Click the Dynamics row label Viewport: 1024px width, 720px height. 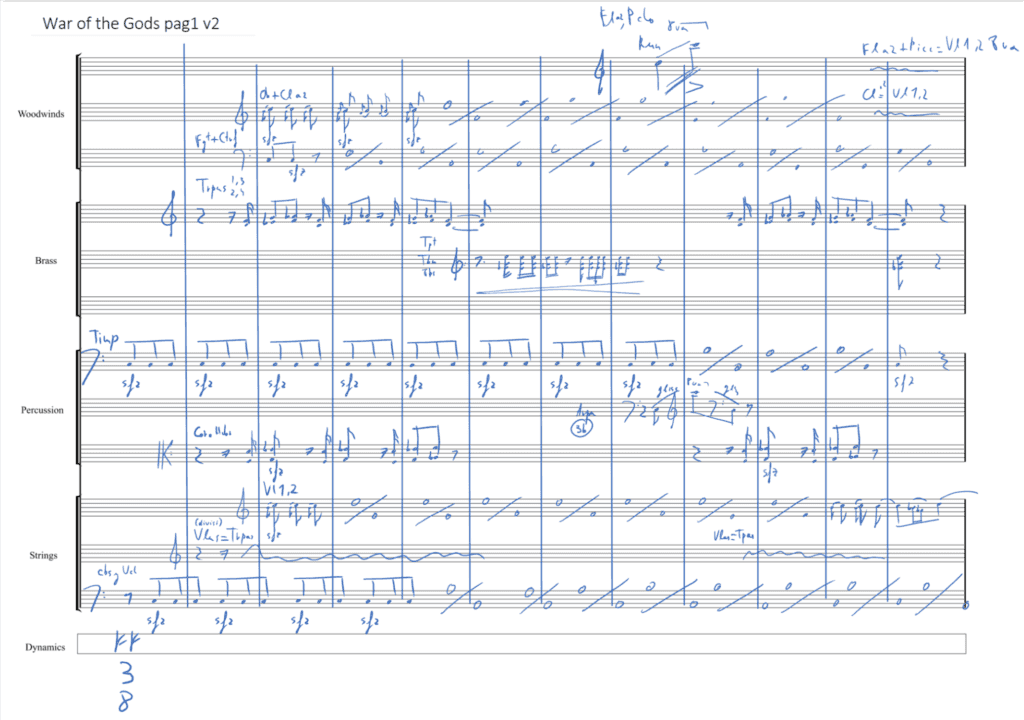45,647
